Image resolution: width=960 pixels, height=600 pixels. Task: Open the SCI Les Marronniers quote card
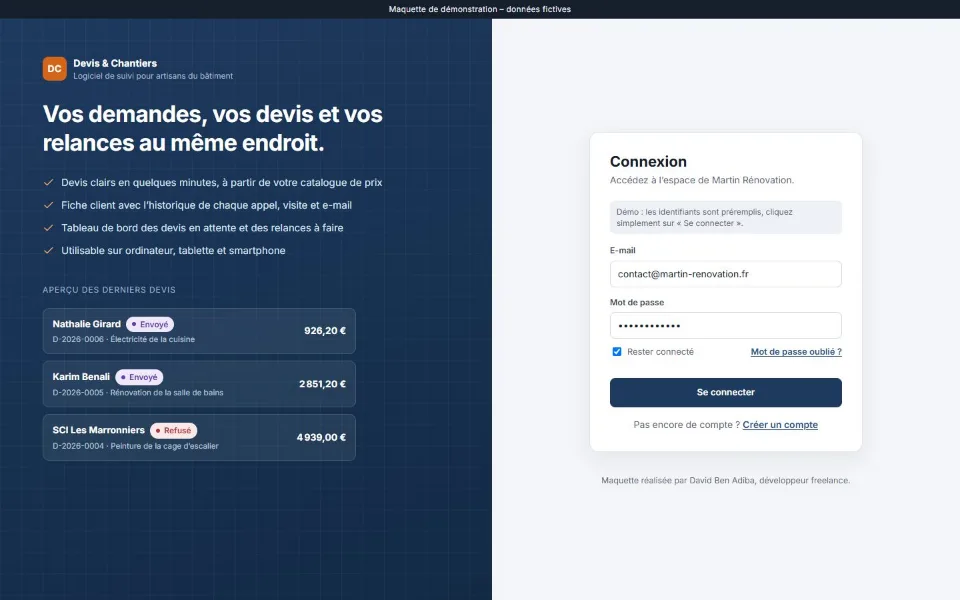click(x=199, y=437)
